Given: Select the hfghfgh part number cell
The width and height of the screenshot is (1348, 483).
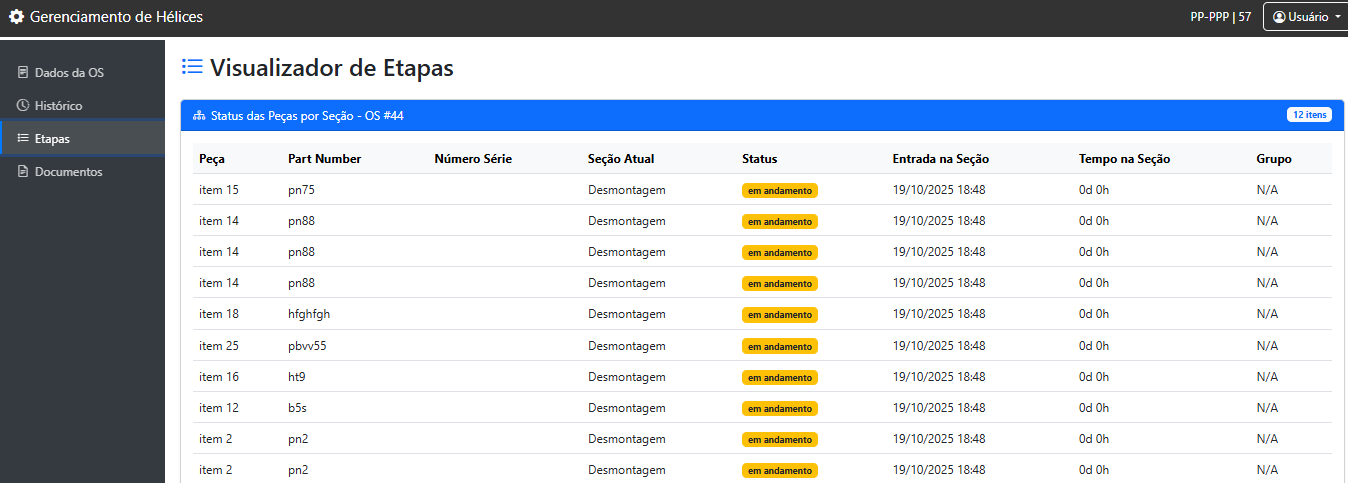Looking at the screenshot, I should tap(309, 314).
